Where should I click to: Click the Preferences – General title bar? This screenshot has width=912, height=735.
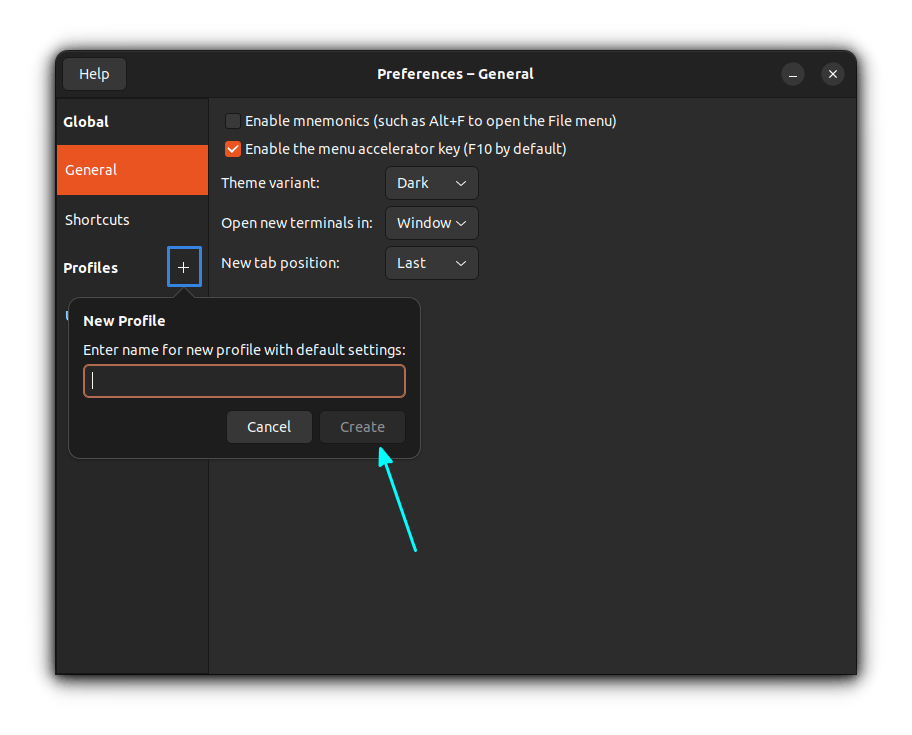tap(455, 74)
